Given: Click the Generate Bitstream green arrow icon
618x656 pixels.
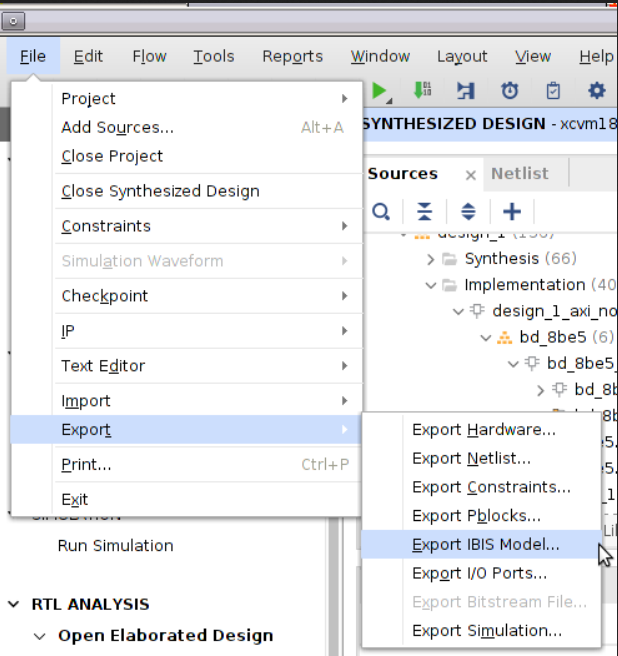Looking at the screenshot, I should pos(422,91).
